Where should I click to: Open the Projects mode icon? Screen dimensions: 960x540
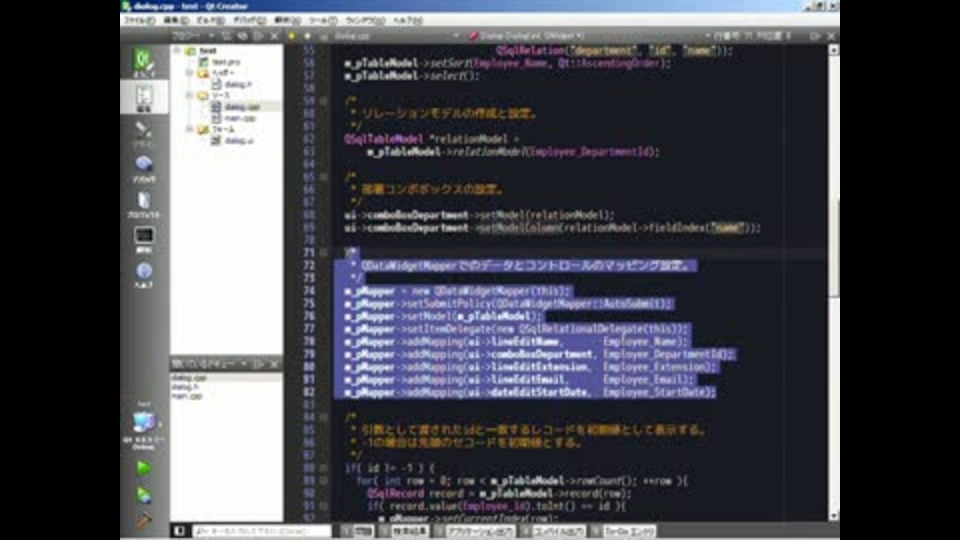144,204
